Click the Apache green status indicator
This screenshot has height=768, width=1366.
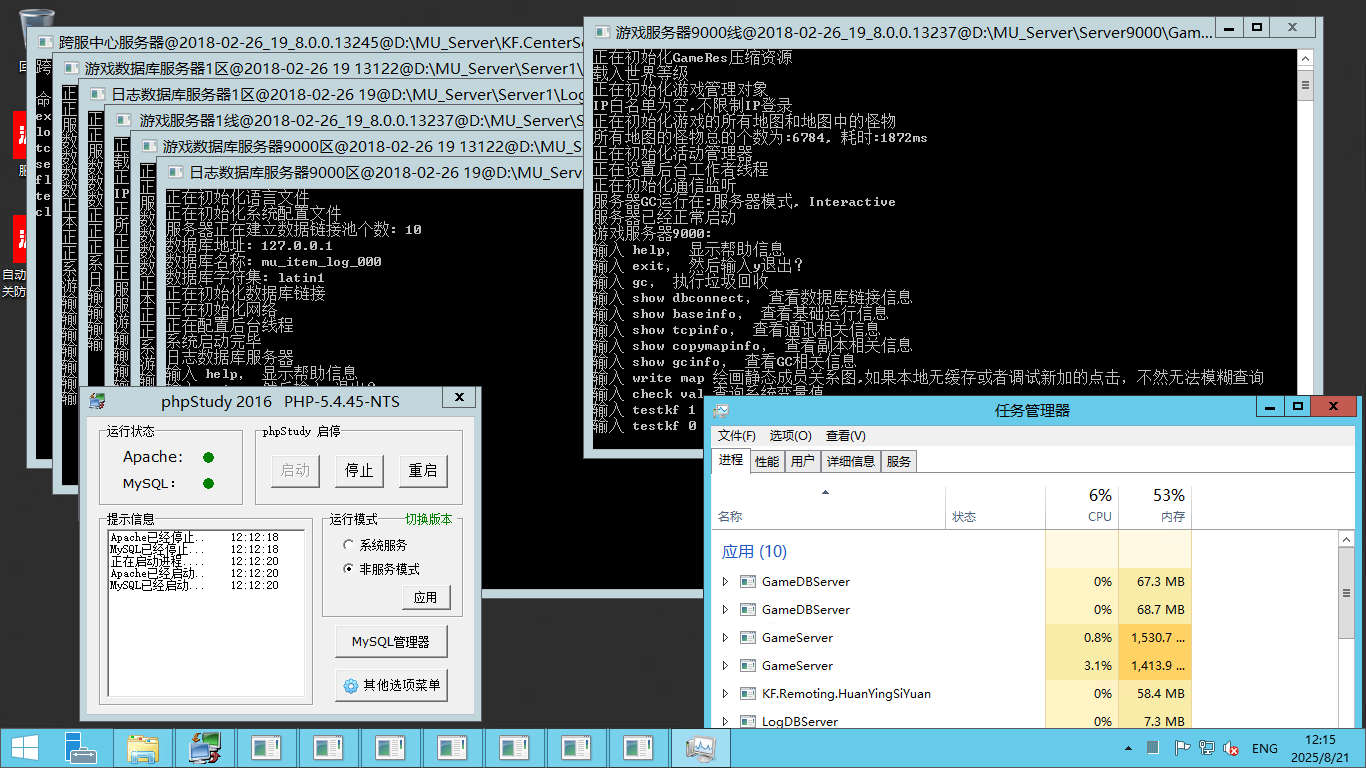point(208,457)
